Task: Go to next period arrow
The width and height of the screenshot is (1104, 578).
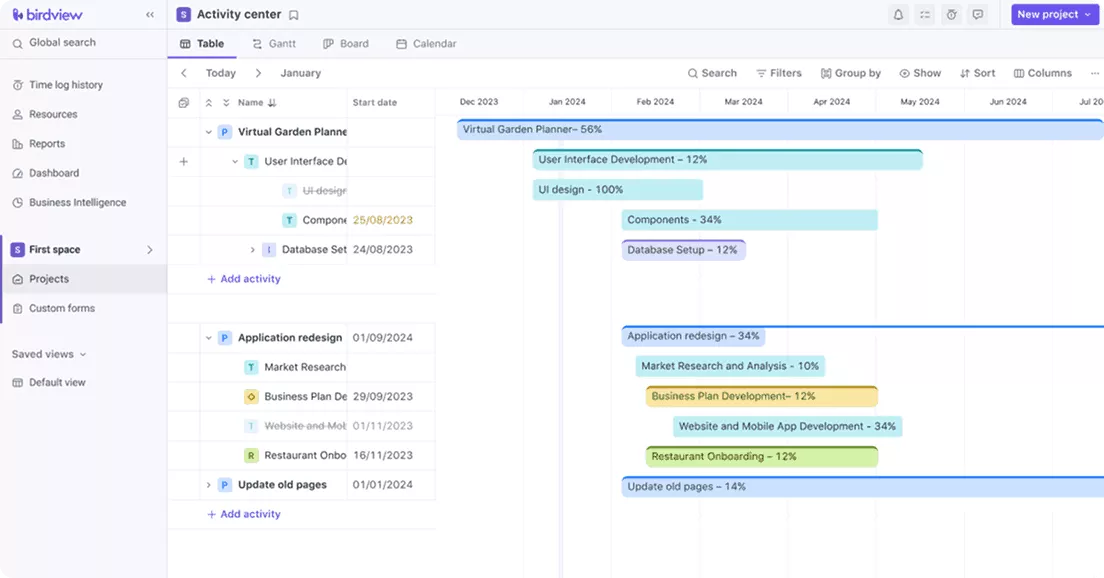Action: point(258,73)
